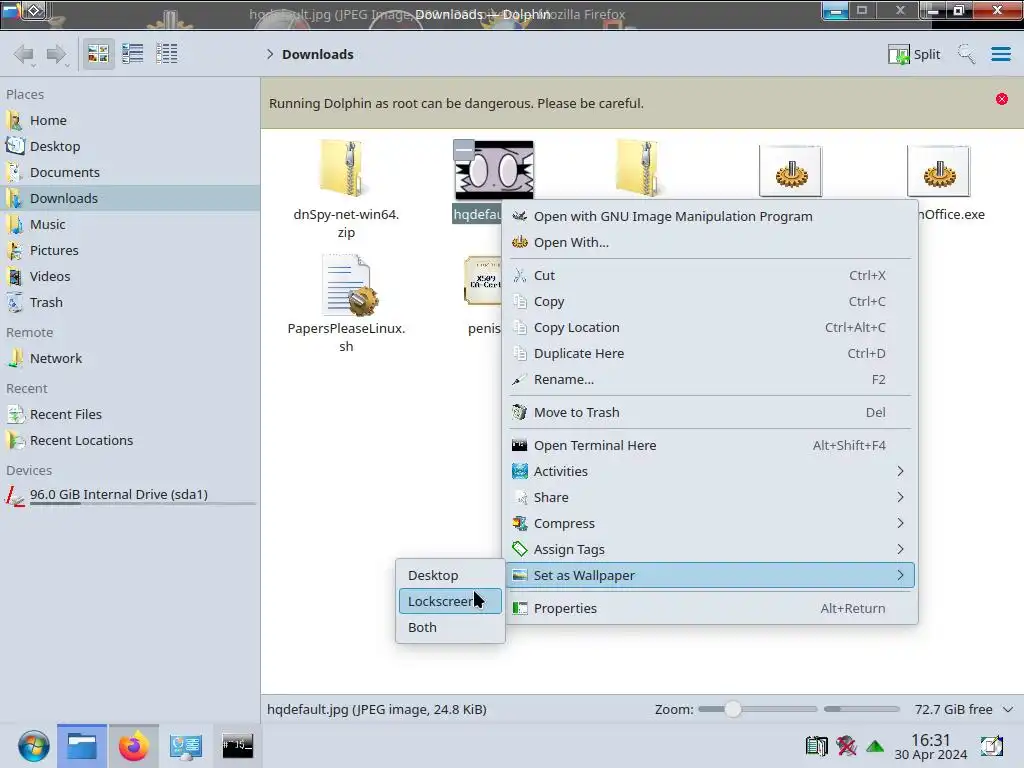The image size is (1024, 768).
Task: Choose Rename... from context menu
Action: 710,380
